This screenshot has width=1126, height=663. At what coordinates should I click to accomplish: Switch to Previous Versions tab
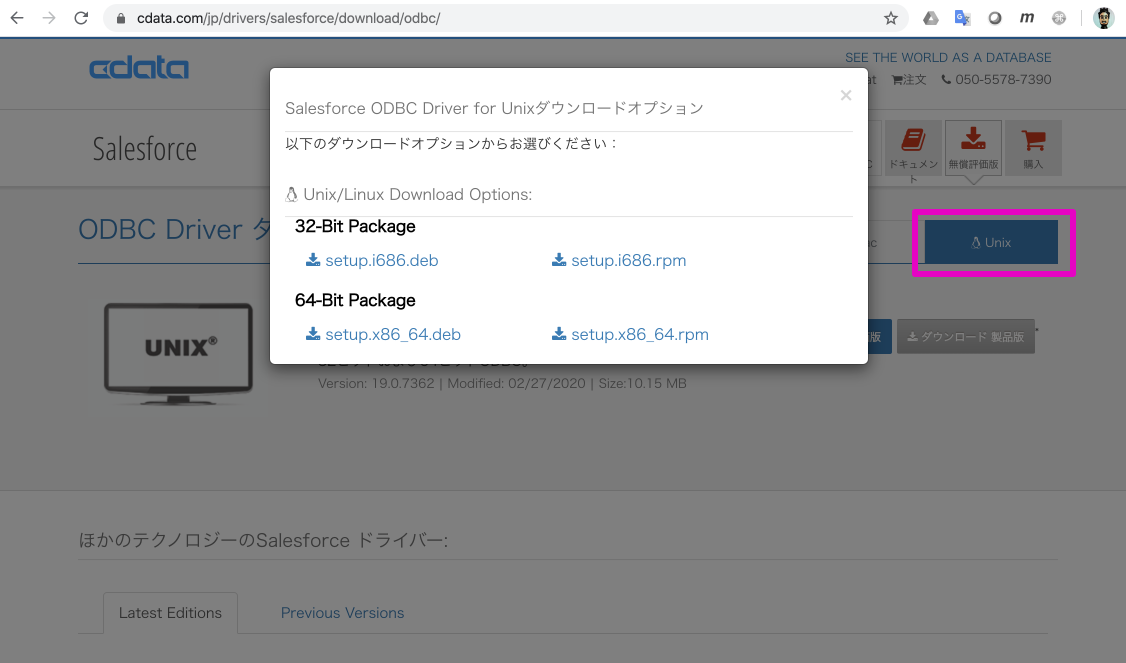[x=343, y=613]
